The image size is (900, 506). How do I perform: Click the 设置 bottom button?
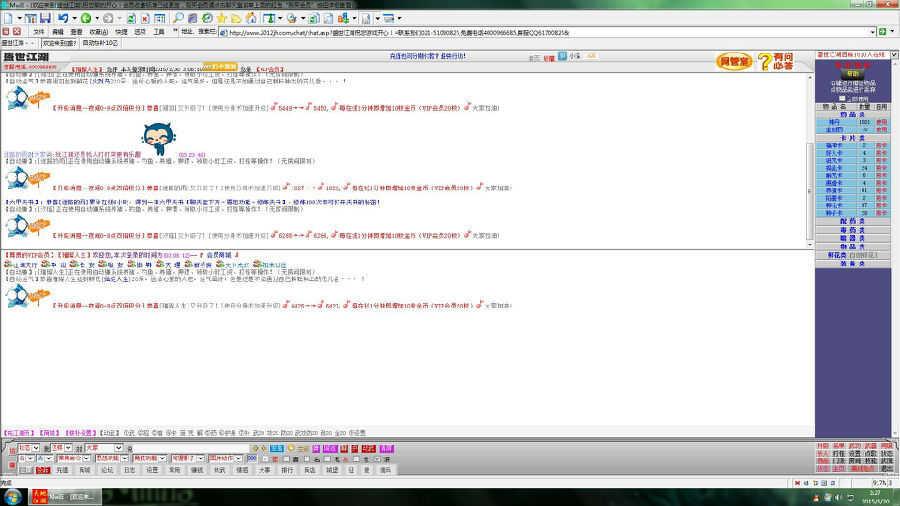click(152, 470)
